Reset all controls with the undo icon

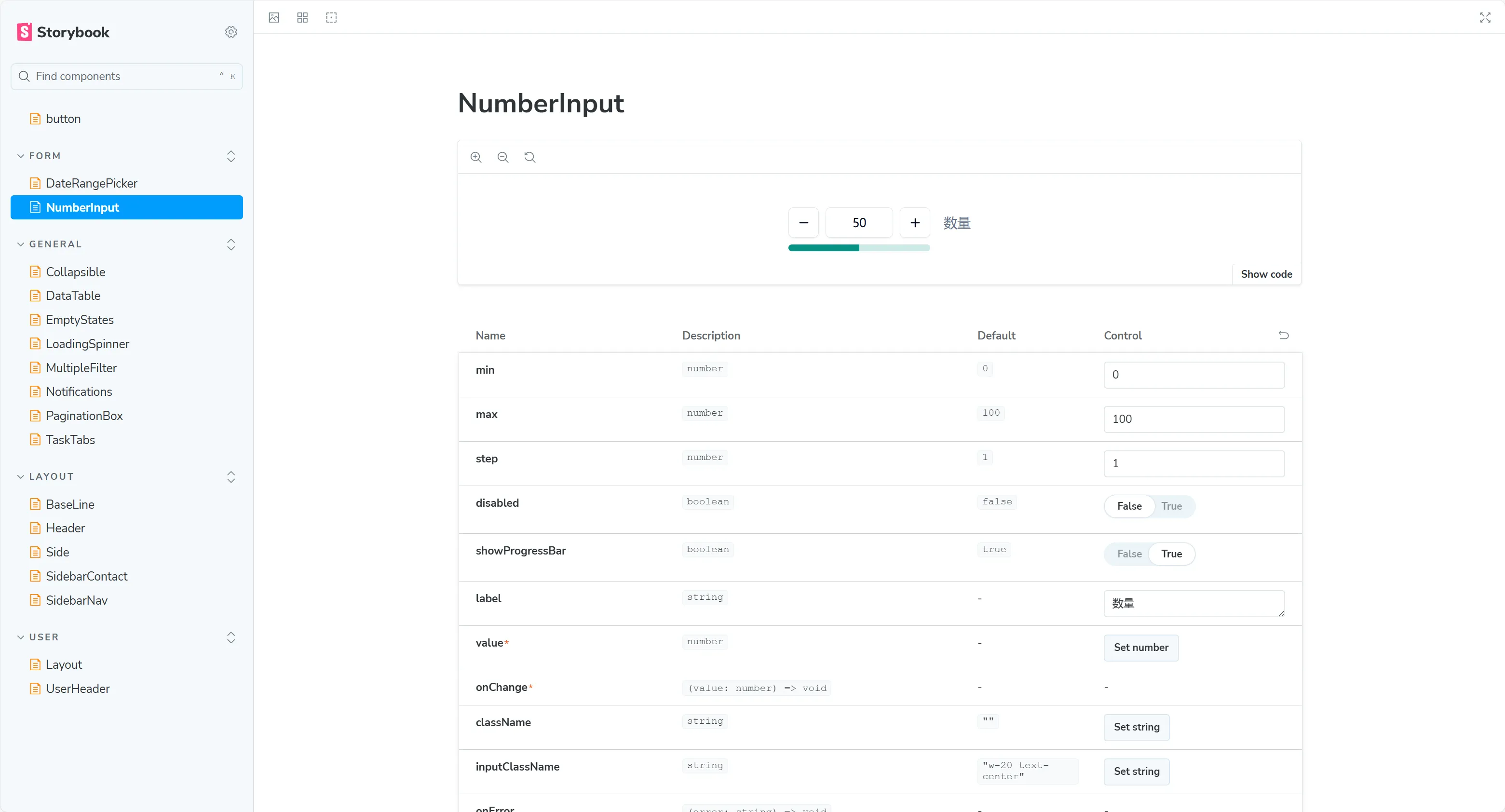point(1284,335)
